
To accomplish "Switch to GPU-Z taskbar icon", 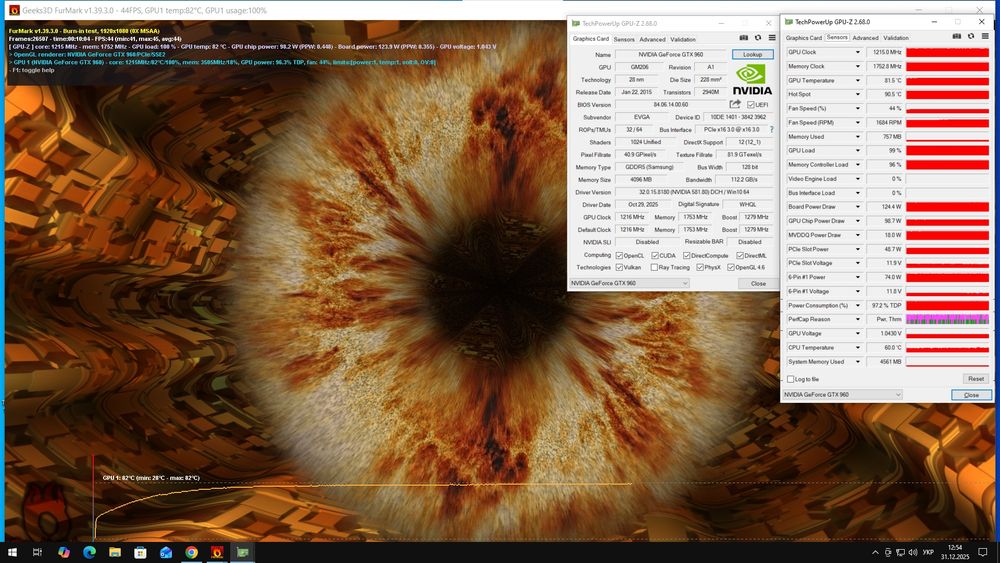I will click(242, 552).
